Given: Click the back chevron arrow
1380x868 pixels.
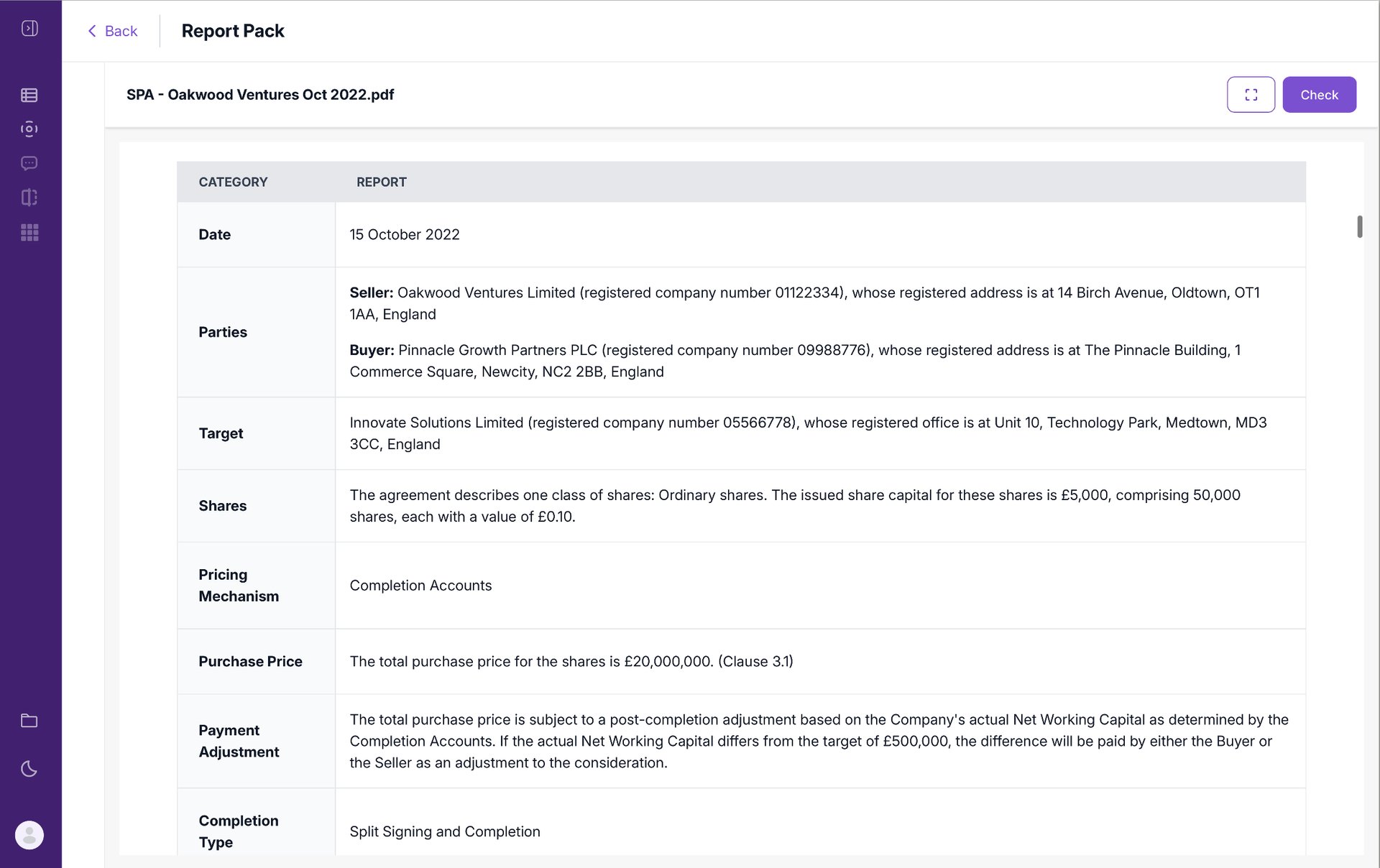Looking at the screenshot, I should 91,31.
